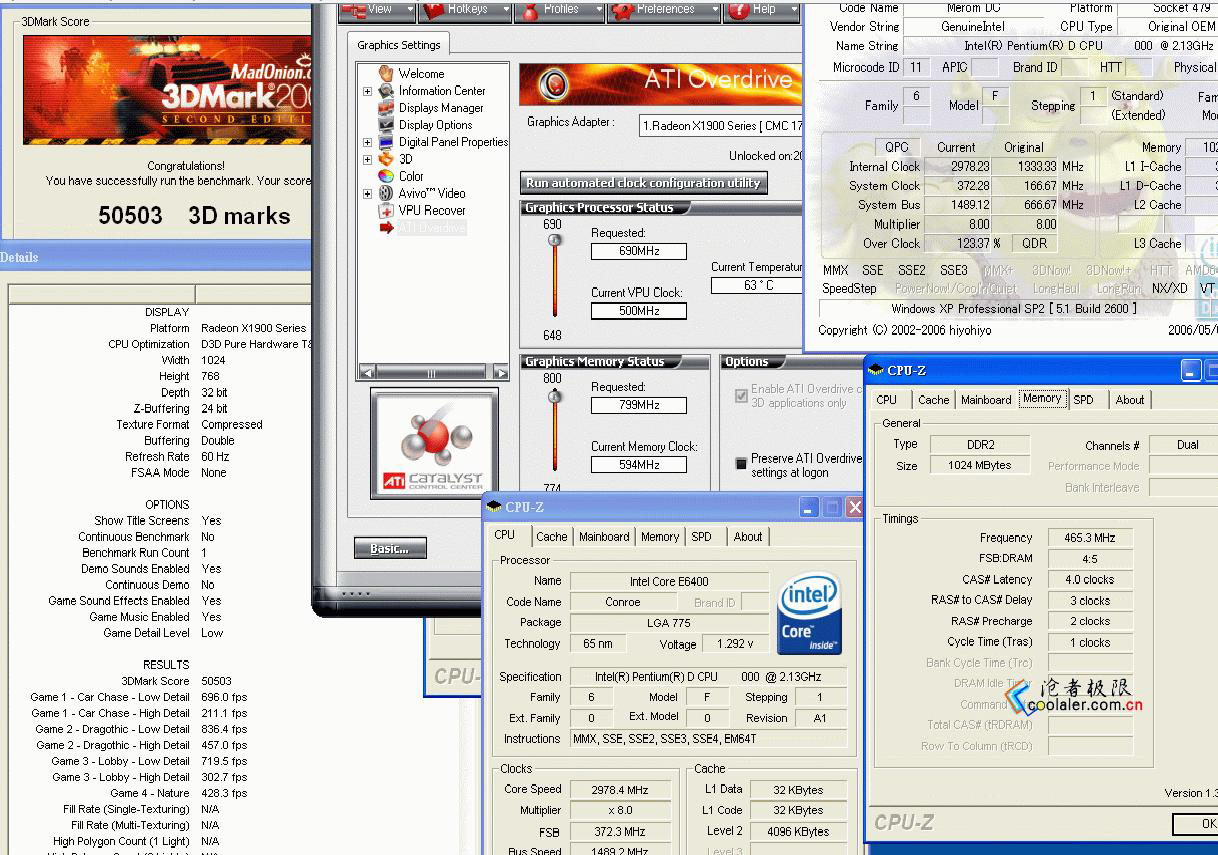Open Preferences via its toolbar icon
This screenshot has width=1218, height=855.
(621, 9)
